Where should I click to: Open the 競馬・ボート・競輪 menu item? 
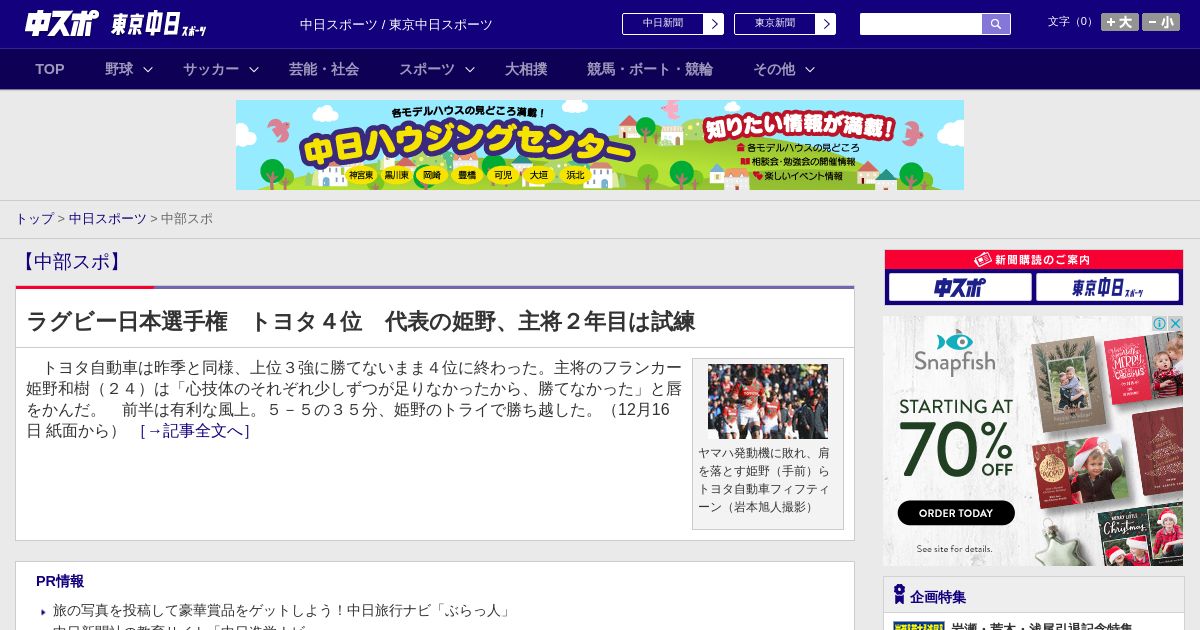click(650, 69)
